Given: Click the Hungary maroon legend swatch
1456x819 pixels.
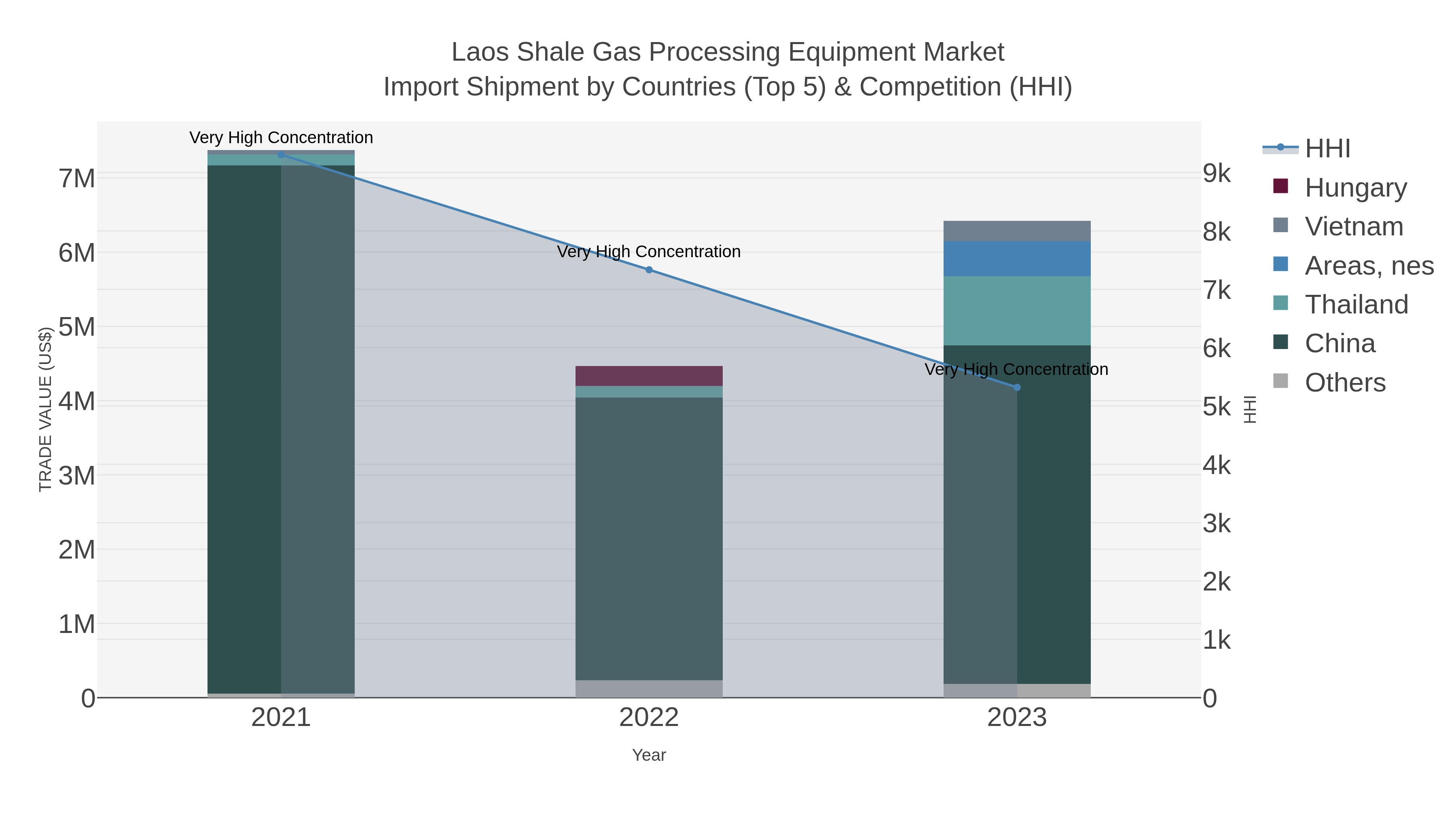Looking at the screenshot, I should [1281, 186].
